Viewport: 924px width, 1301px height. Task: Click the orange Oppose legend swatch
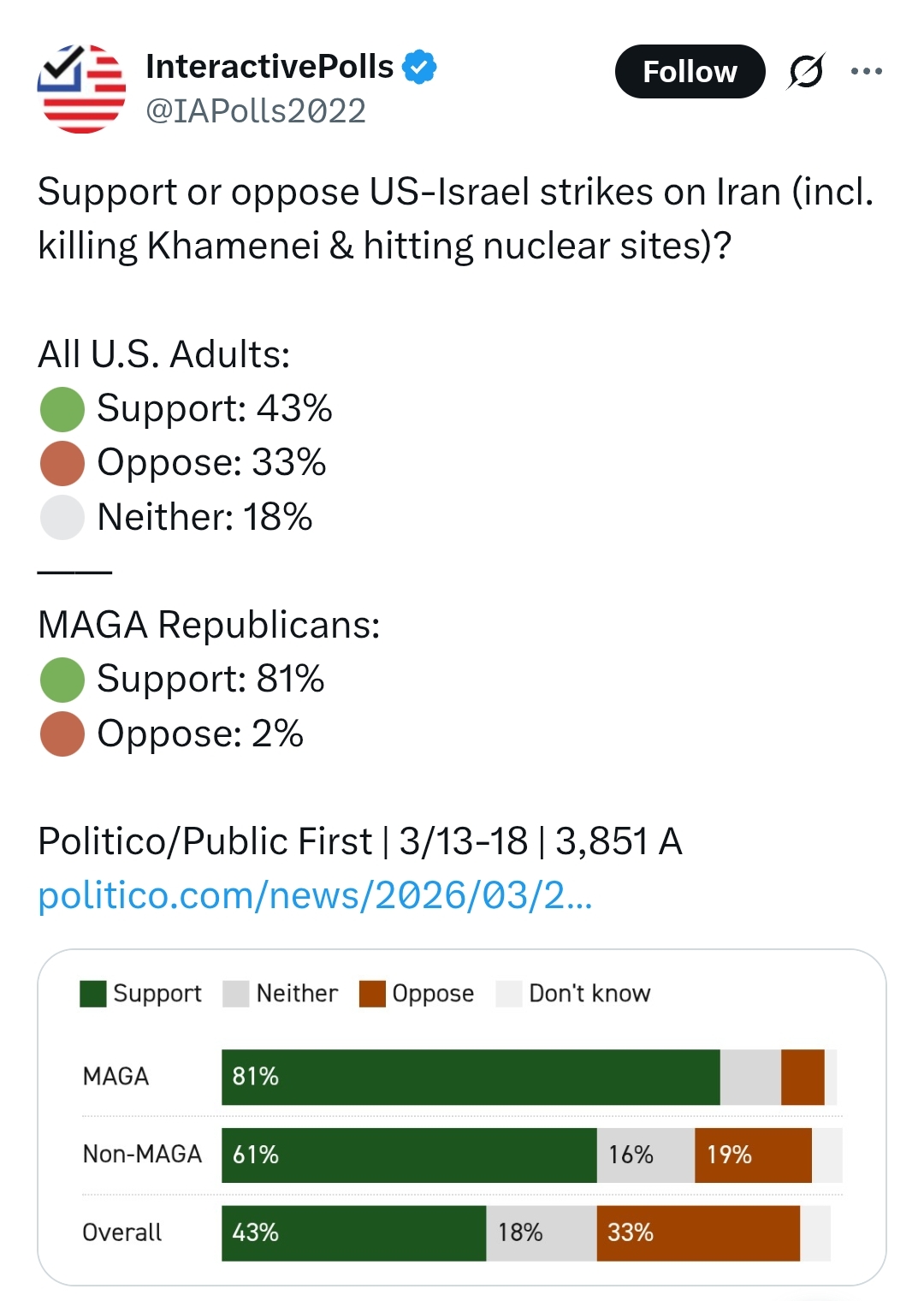click(x=372, y=994)
